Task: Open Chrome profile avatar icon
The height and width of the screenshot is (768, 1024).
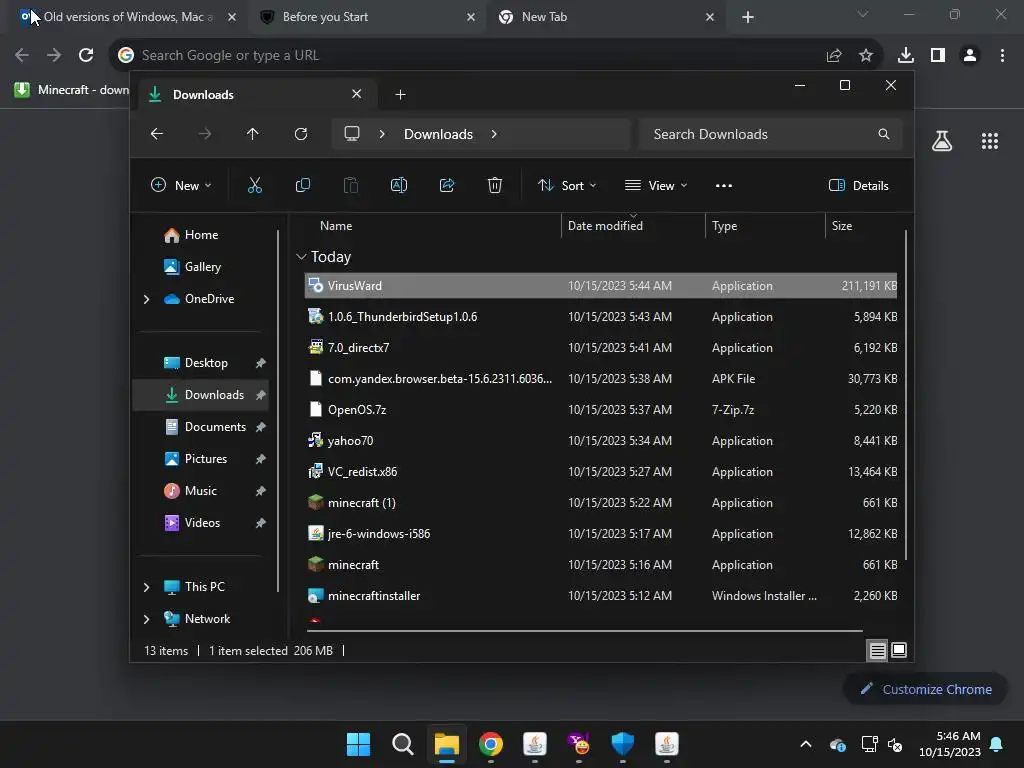Action: [970, 55]
